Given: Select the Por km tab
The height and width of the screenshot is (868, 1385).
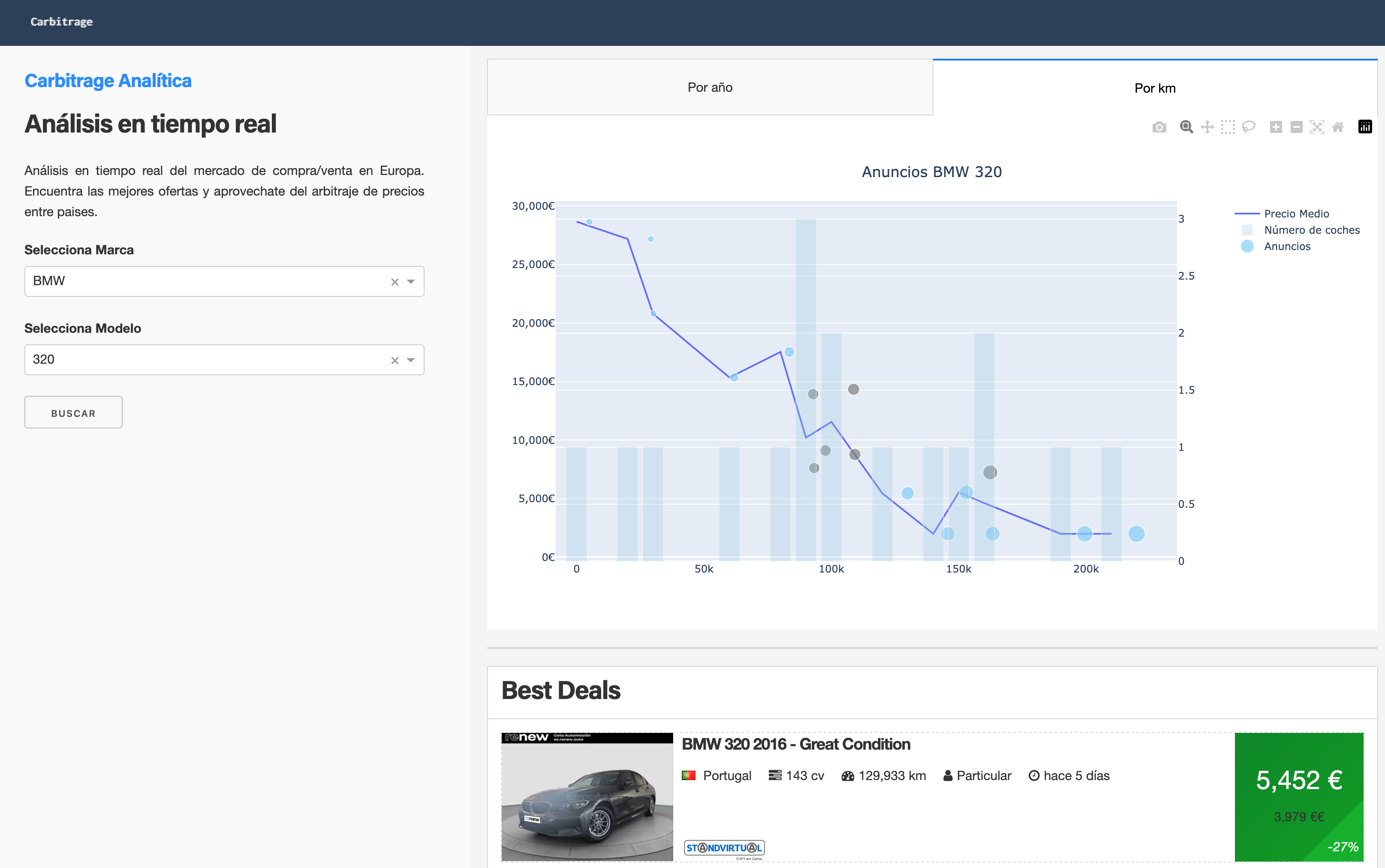Looking at the screenshot, I should point(1154,88).
